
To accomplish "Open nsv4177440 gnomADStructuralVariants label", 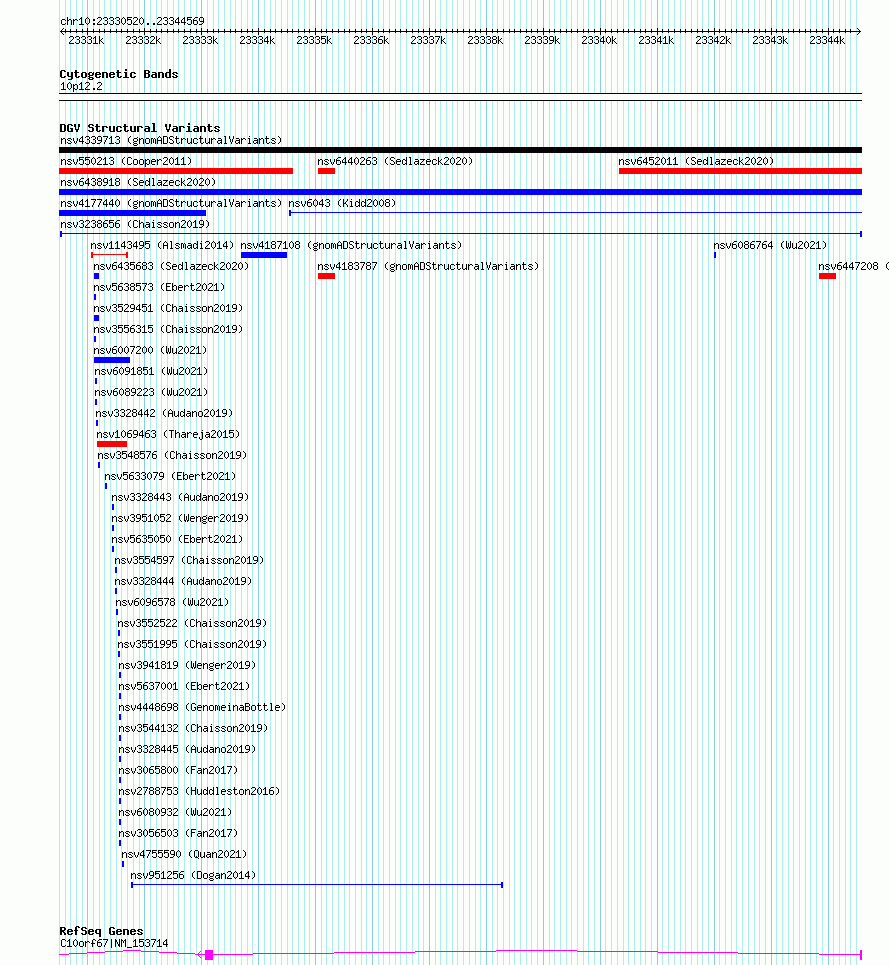I will coord(171,203).
